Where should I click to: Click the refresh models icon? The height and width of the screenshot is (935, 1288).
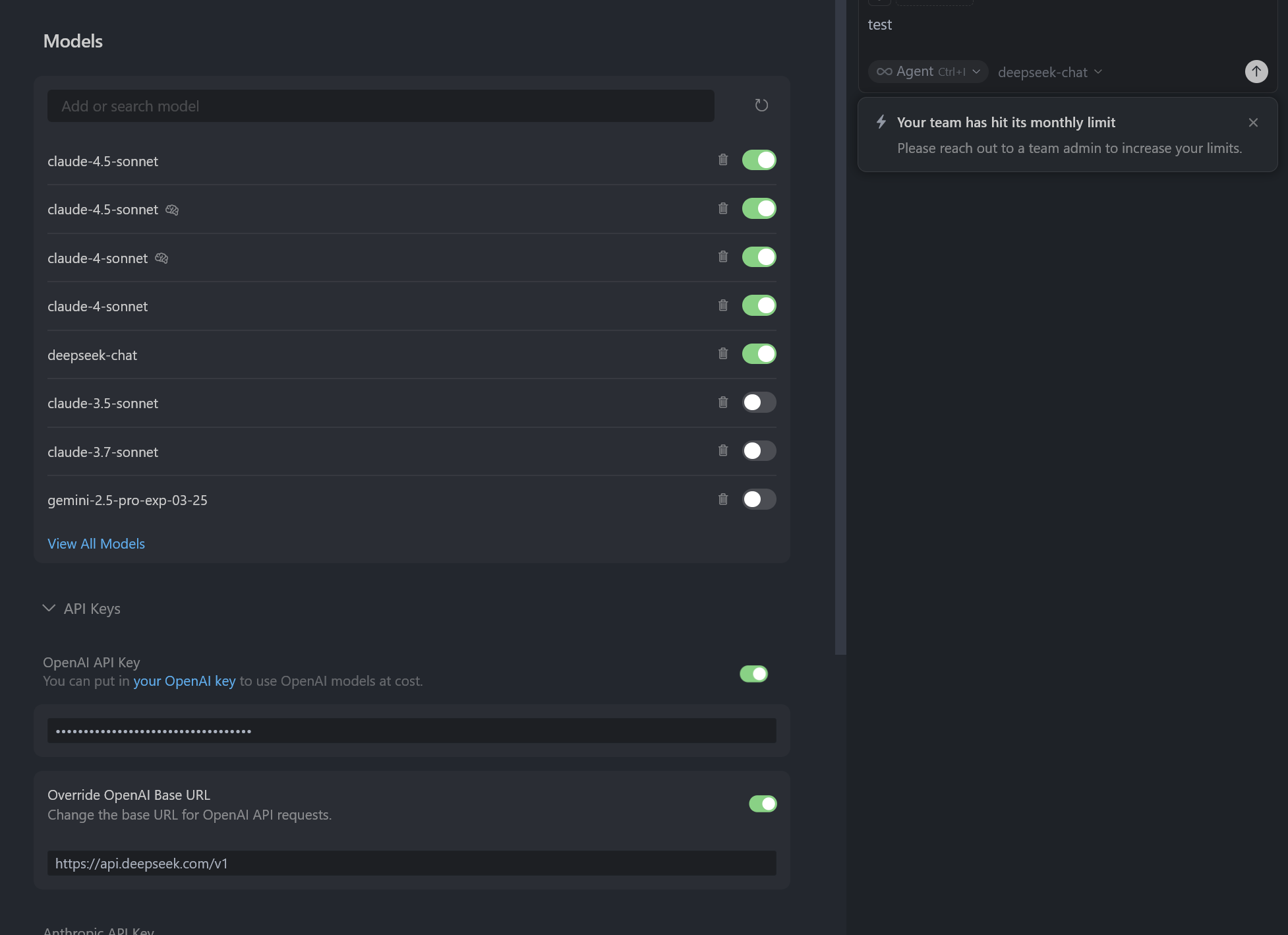click(761, 106)
